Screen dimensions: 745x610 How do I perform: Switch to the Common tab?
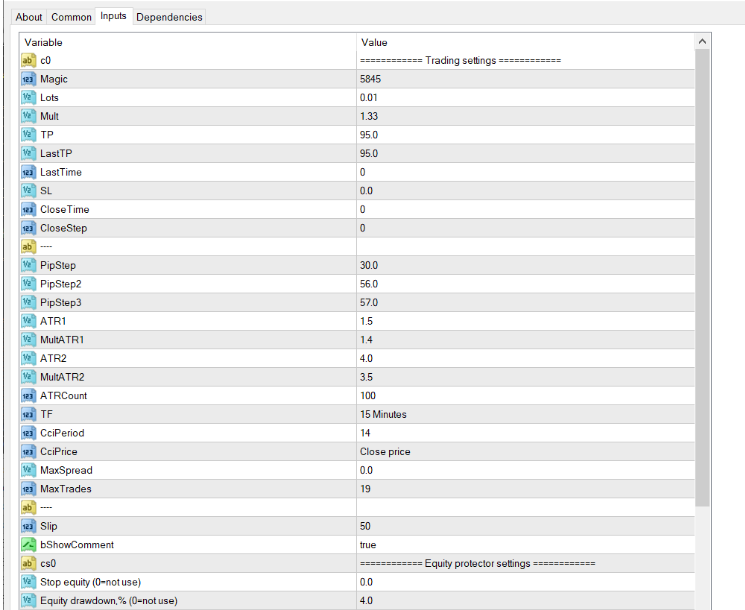click(x=71, y=17)
